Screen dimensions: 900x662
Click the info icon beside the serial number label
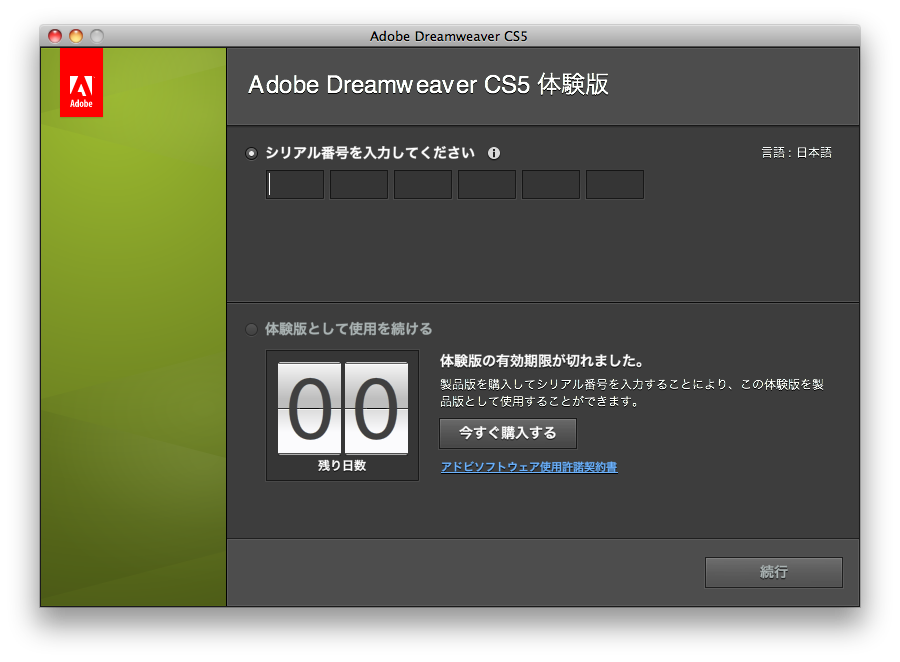494,153
